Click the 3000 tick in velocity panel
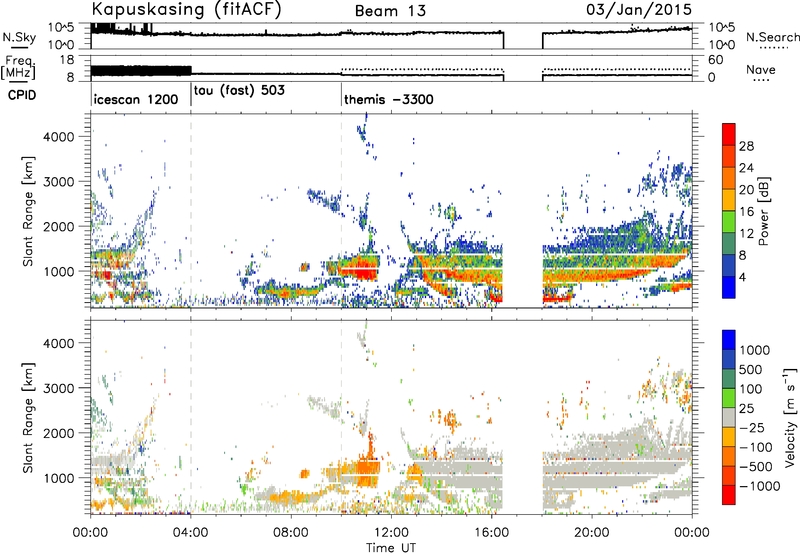800x554 pixels. [x=59, y=388]
